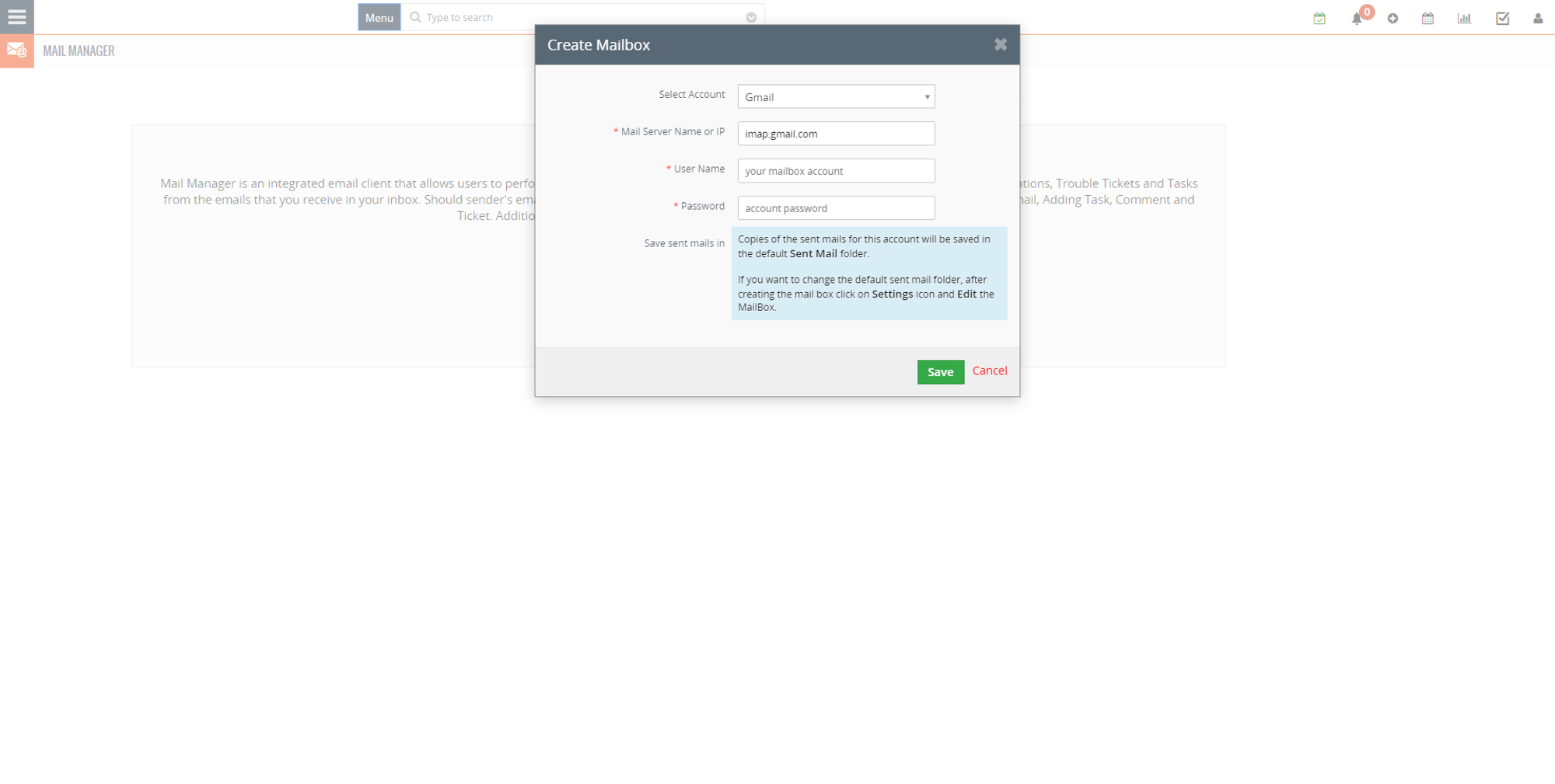Expand the Select Account dropdown
The image size is (1555, 784).
click(x=836, y=96)
